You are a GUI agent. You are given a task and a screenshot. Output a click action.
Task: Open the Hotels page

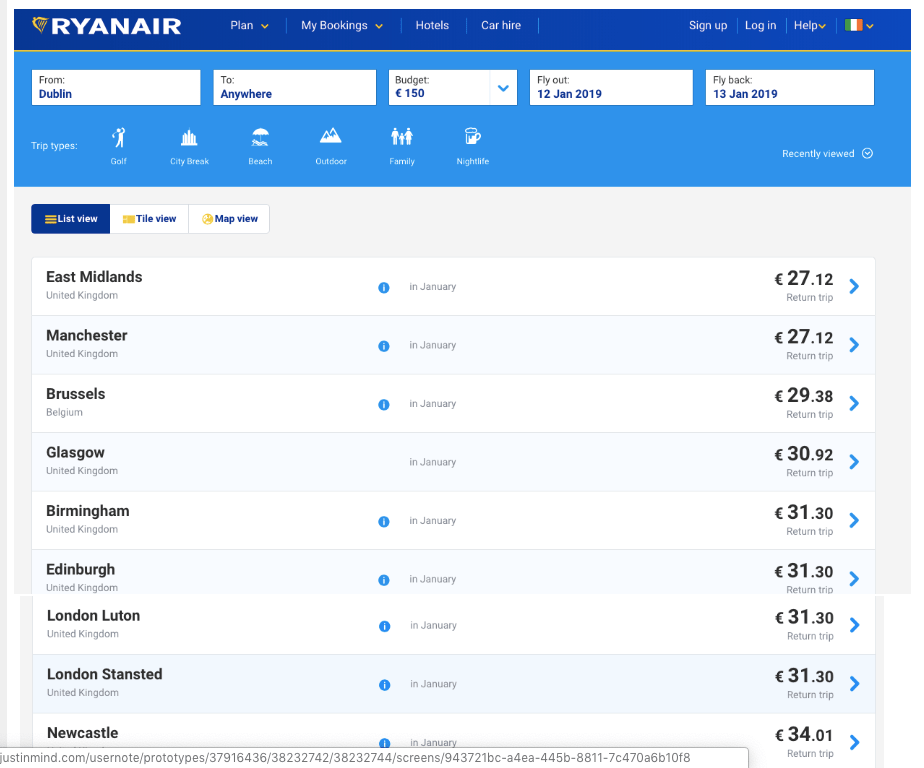click(432, 25)
